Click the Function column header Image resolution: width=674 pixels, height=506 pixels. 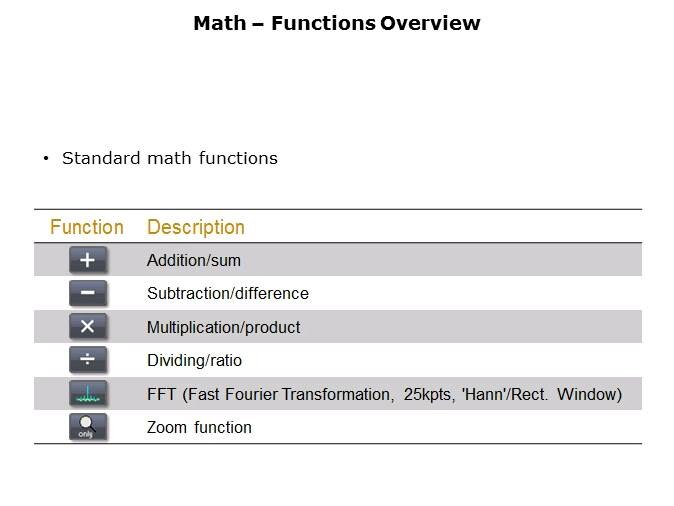pos(87,227)
